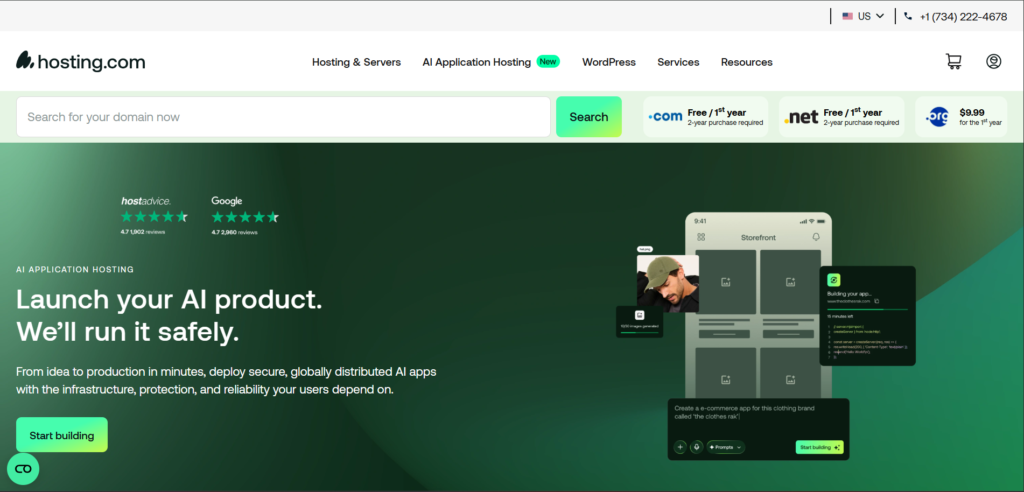Viewport: 1024px width, 492px height.
Task: Expand the Prompts dropdown in mockup
Action: 726,447
